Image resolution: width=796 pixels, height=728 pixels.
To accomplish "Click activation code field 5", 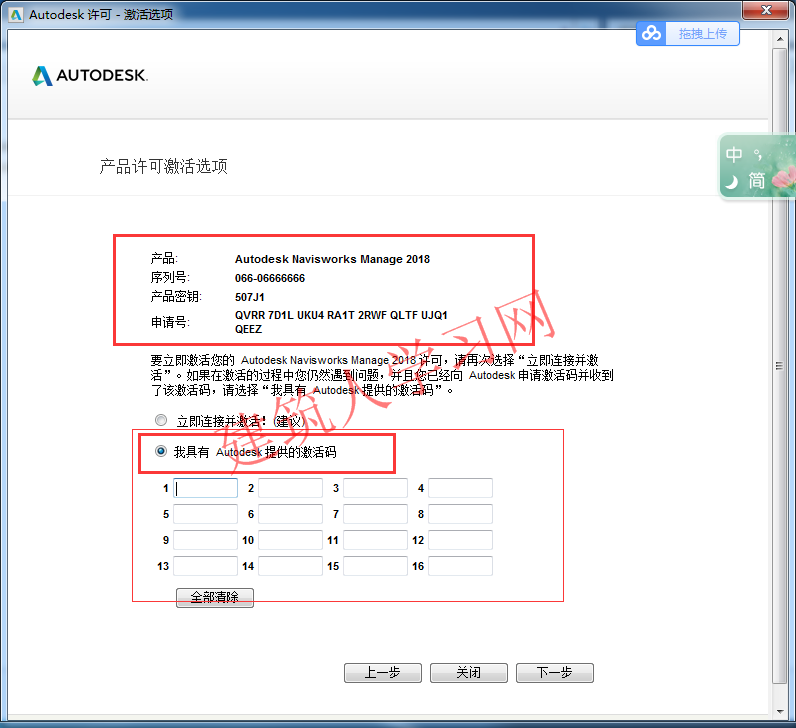I will (x=206, y=514).
